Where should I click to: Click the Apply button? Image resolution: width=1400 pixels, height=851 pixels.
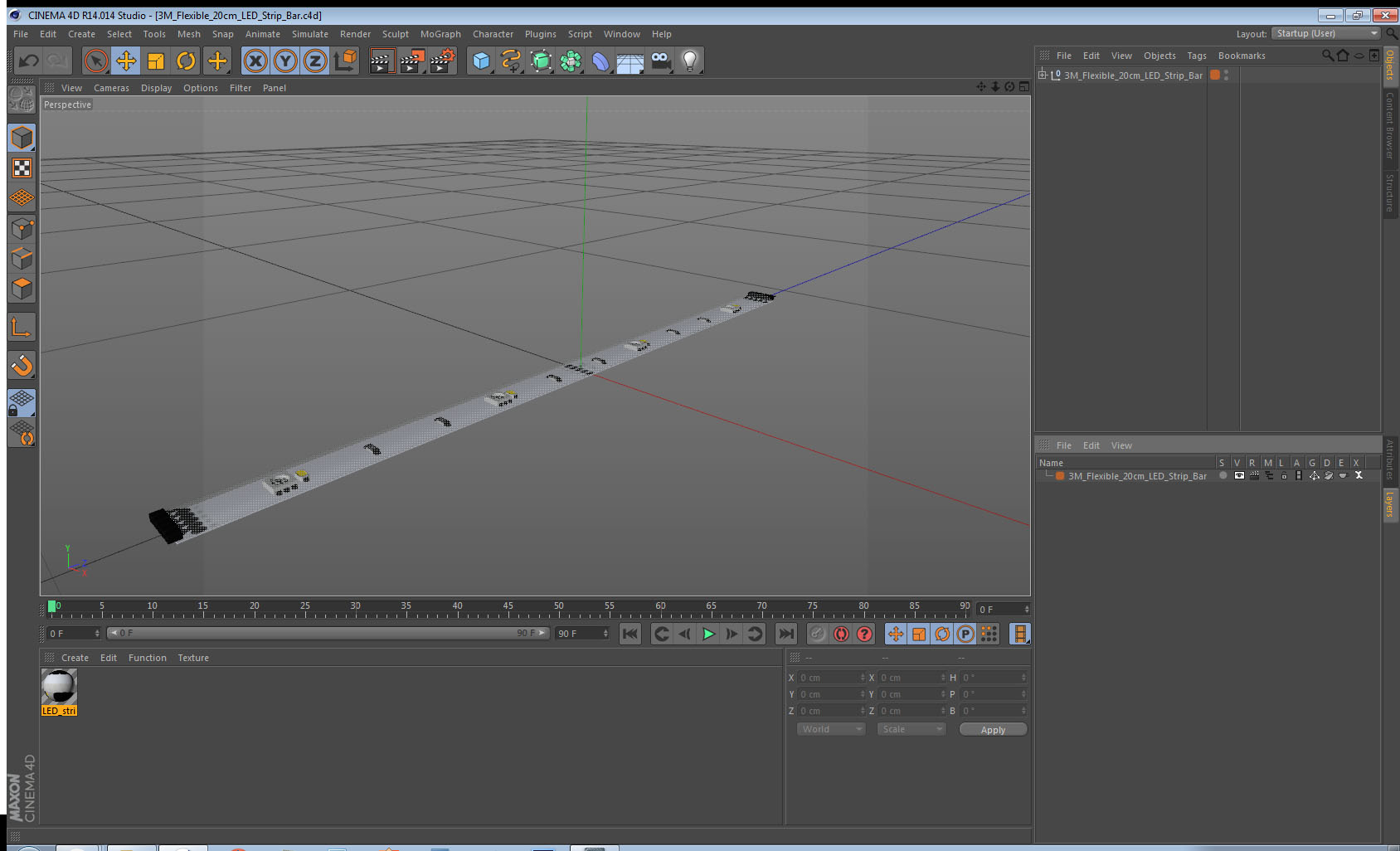[993, 730]
